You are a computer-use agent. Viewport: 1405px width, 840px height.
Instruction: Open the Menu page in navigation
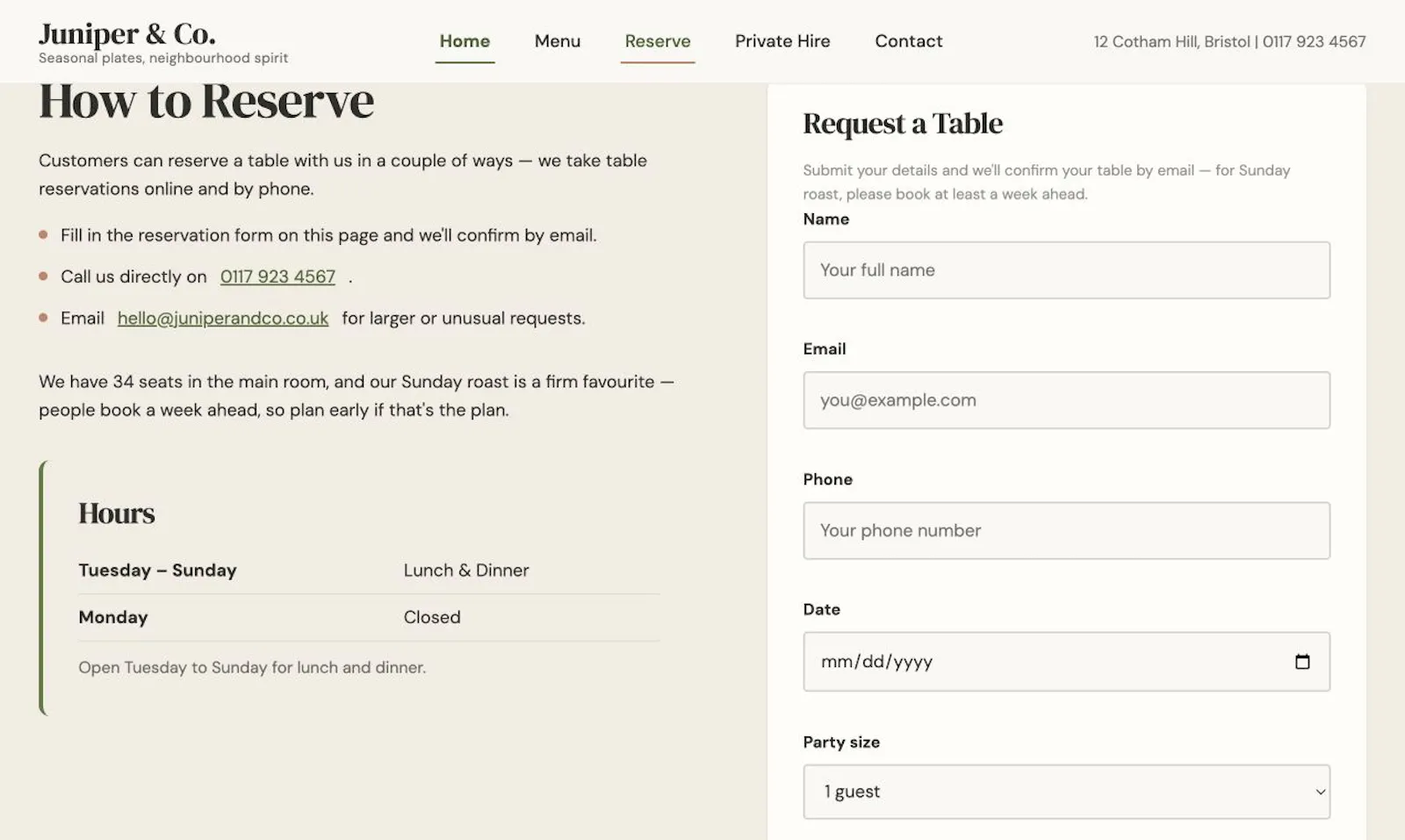pos(558,41)
